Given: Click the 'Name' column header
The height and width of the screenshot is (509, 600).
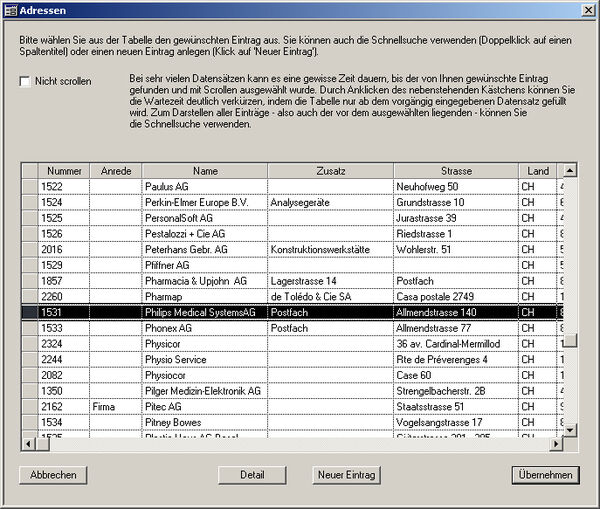Looking at the screenshot, I should 205,171.
